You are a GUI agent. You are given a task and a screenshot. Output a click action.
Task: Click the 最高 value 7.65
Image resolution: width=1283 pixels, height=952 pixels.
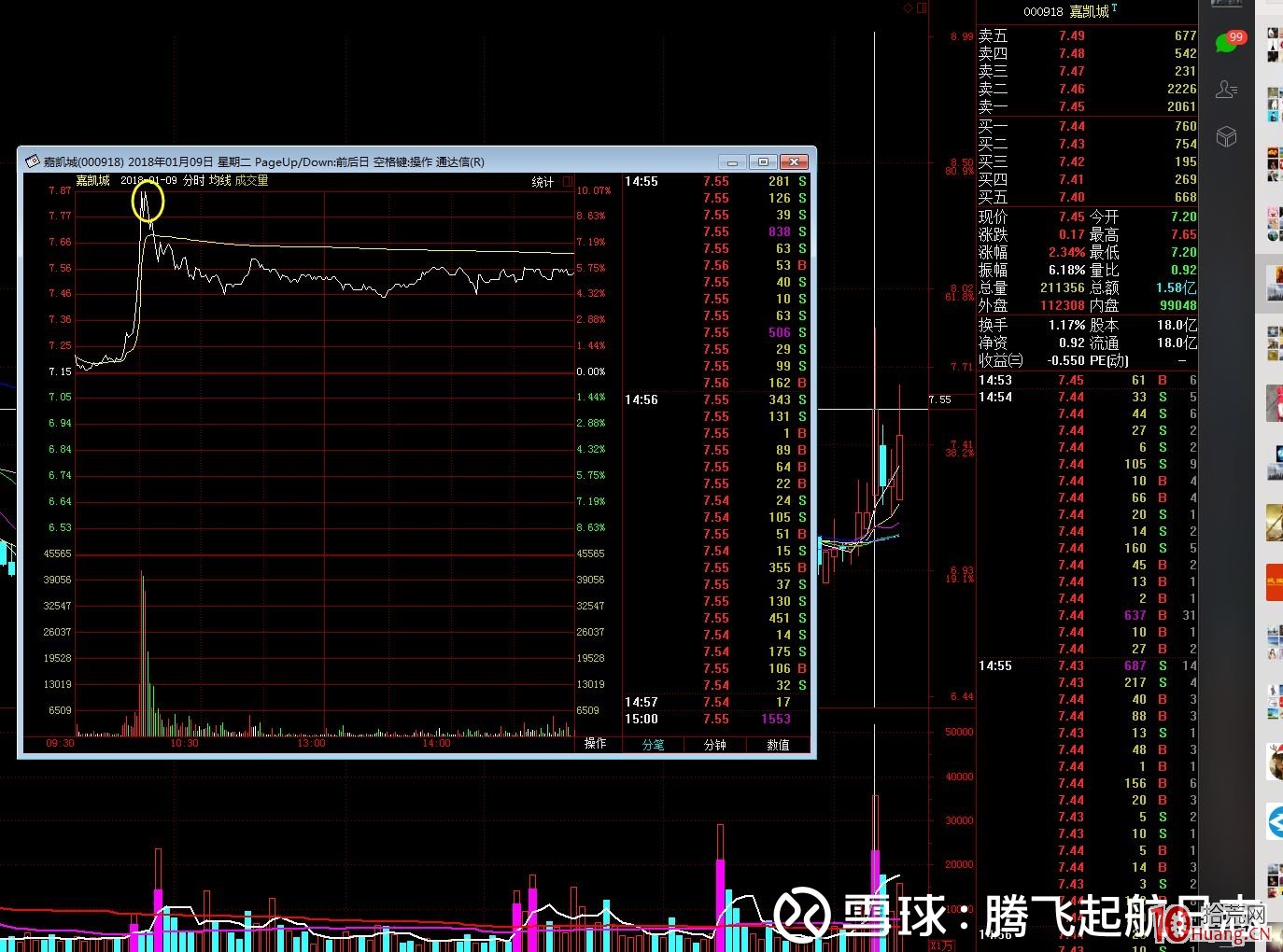pyautogui.click(x=1183, y=234)
